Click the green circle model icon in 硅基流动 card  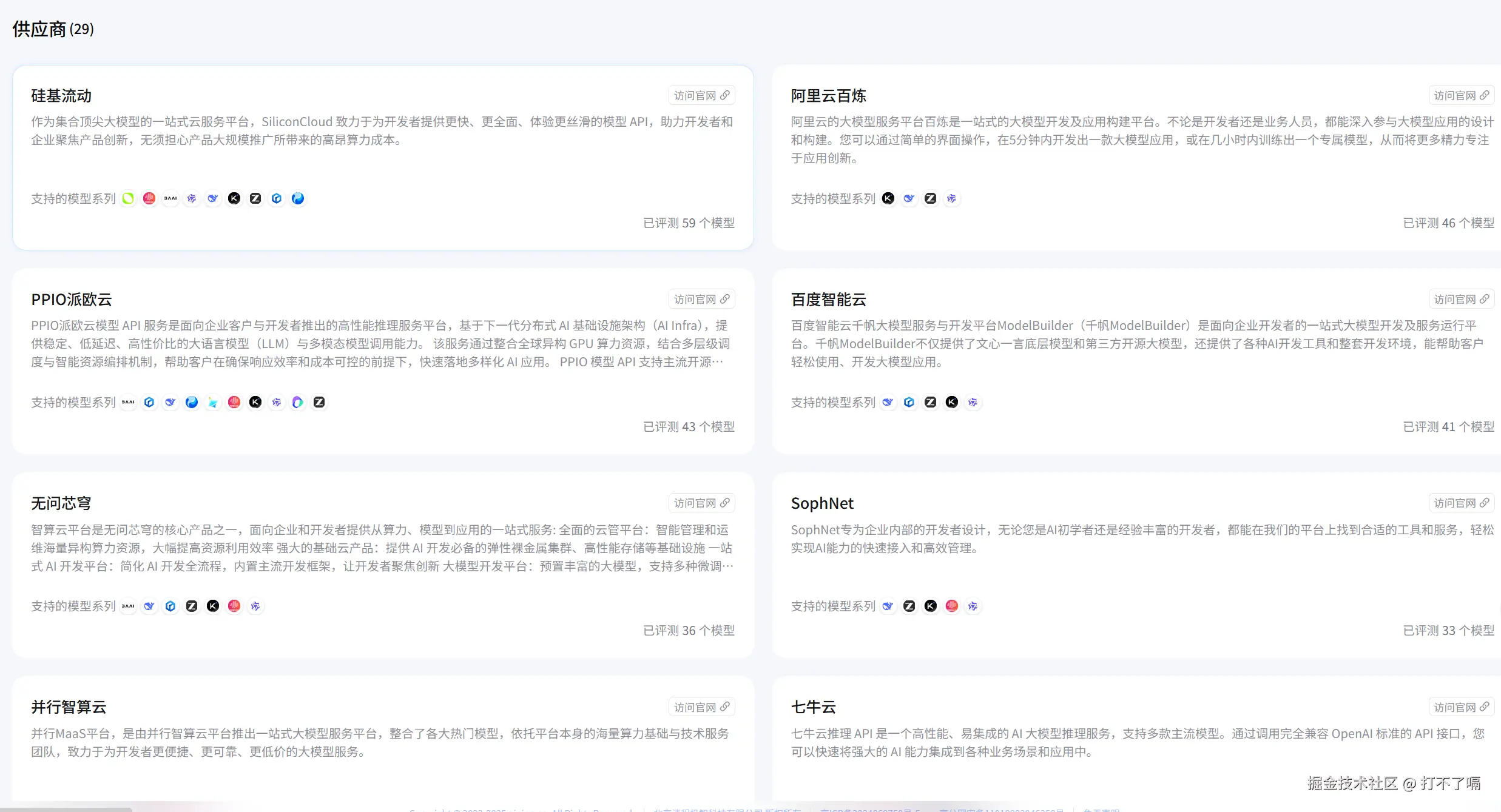[x=128, y=198]
